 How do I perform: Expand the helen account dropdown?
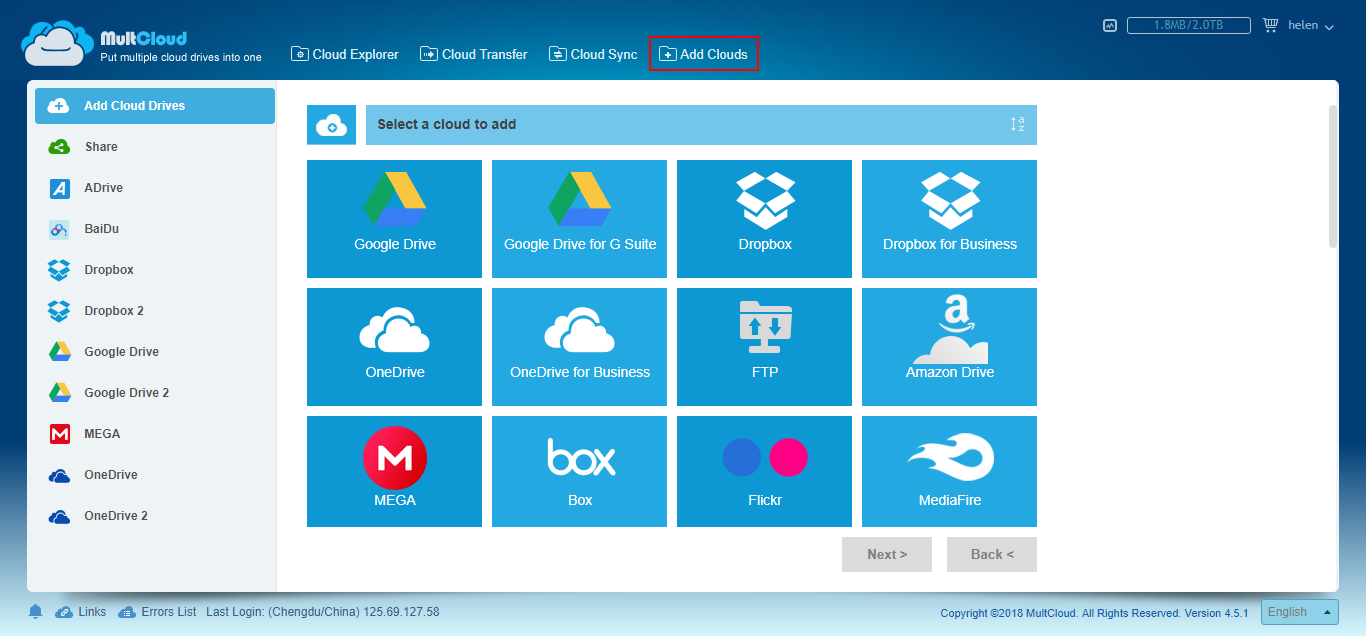point(1311,26)
